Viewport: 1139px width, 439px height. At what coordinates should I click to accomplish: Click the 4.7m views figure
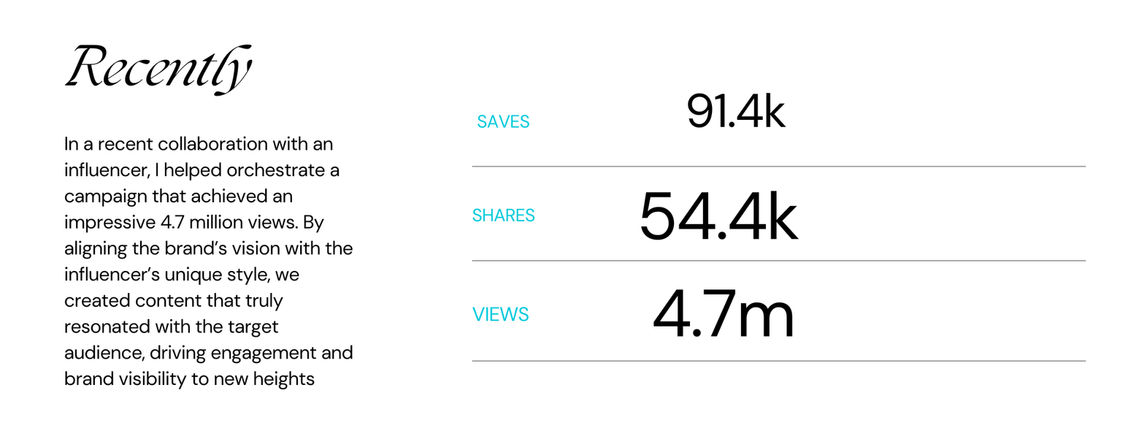pos(723,315)
